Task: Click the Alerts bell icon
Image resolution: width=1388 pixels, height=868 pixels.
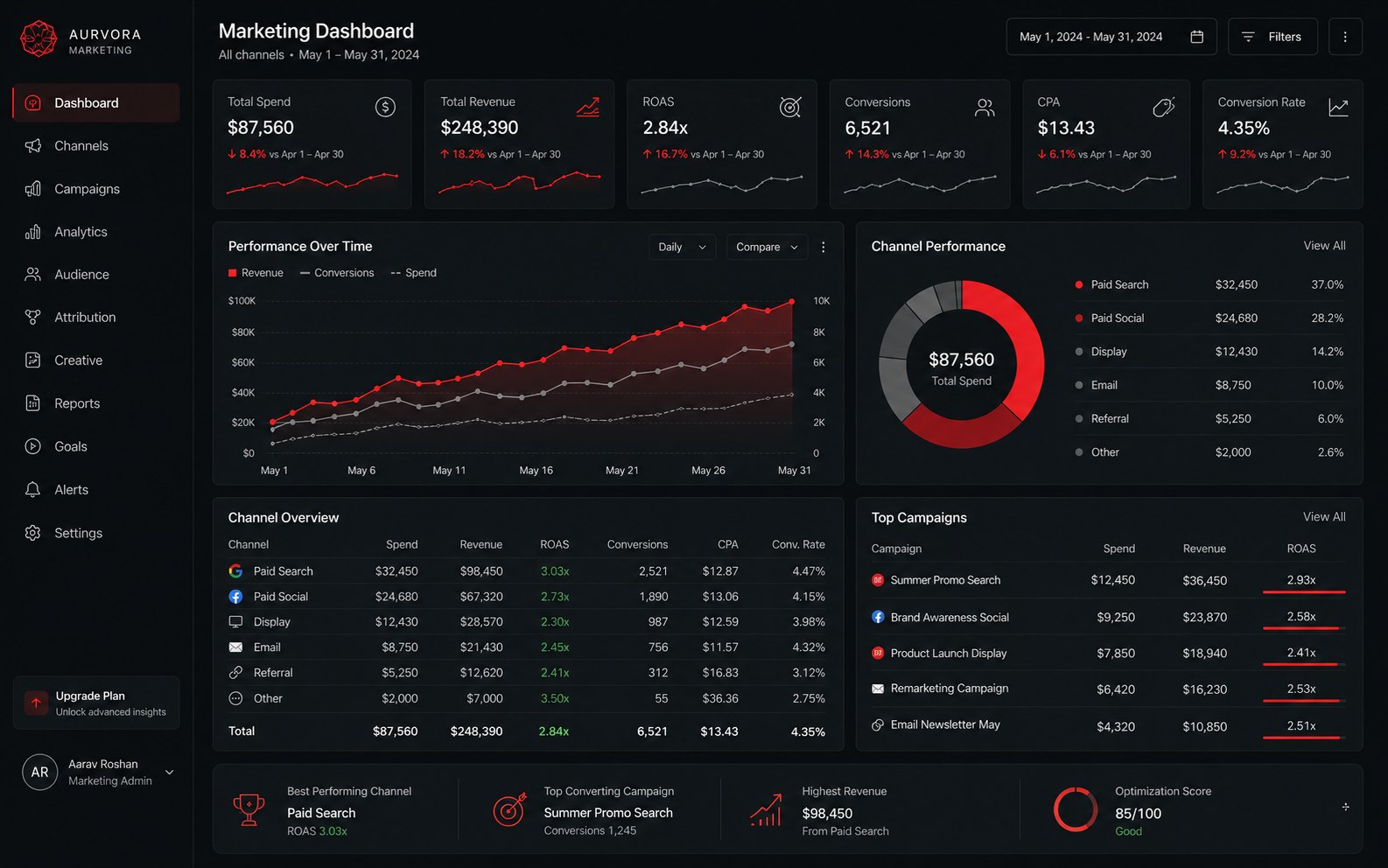Action: point(33,489)
